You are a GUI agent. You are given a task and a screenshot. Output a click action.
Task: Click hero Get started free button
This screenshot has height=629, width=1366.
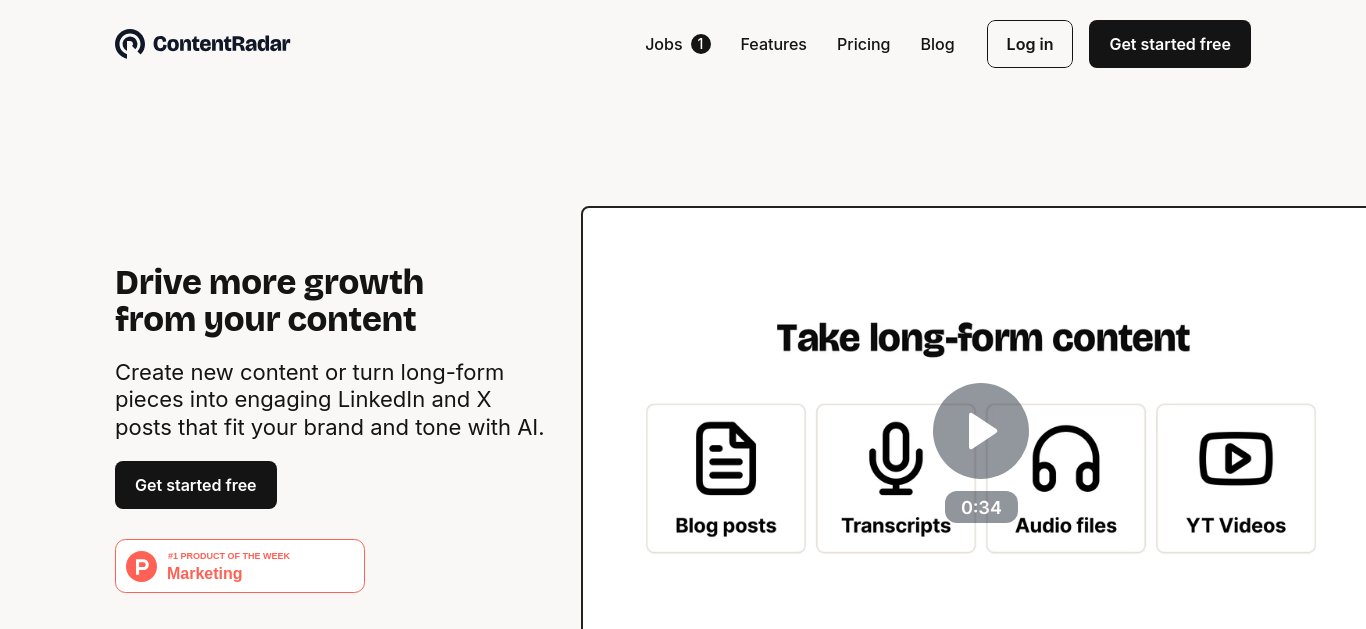[196, 485]
